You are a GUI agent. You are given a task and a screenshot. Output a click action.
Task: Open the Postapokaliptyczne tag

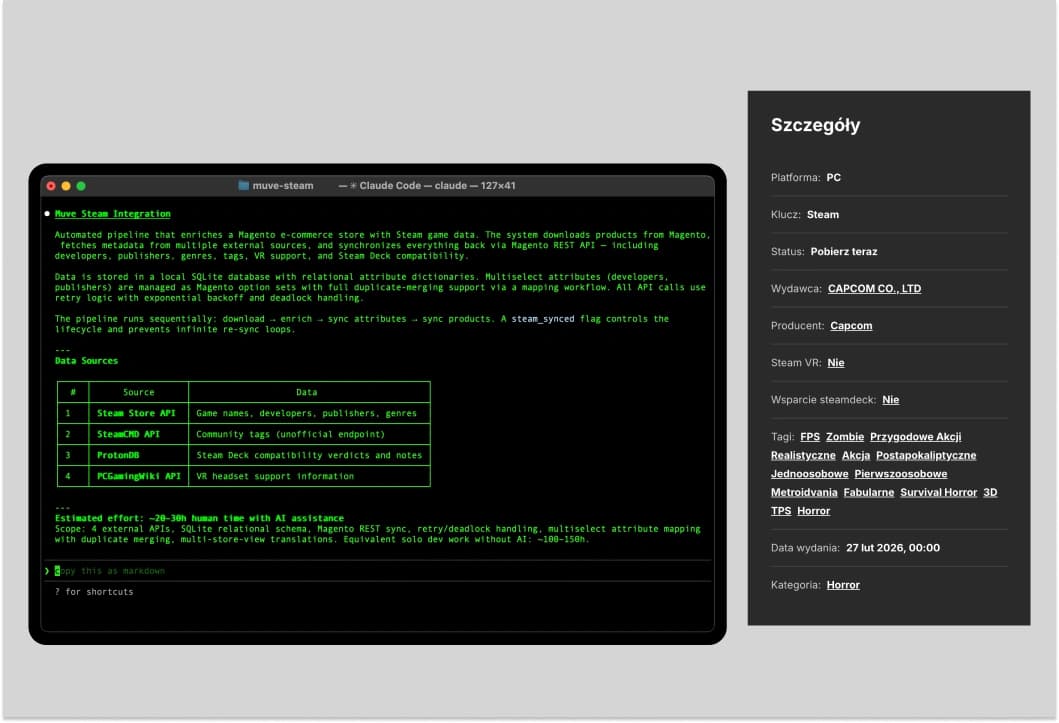926,456
